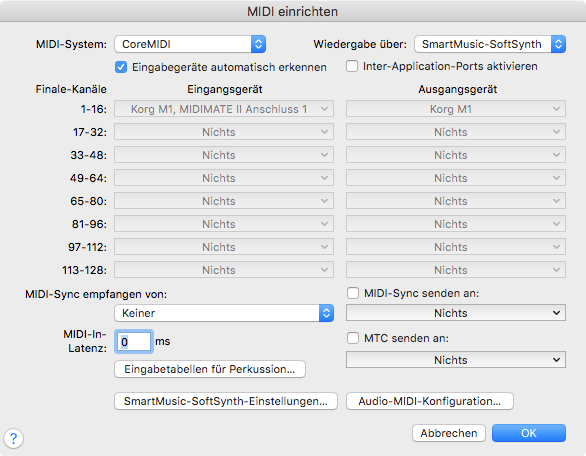Open Ausgangsgerät dropdown for channels 17-32

pos(456,132)
